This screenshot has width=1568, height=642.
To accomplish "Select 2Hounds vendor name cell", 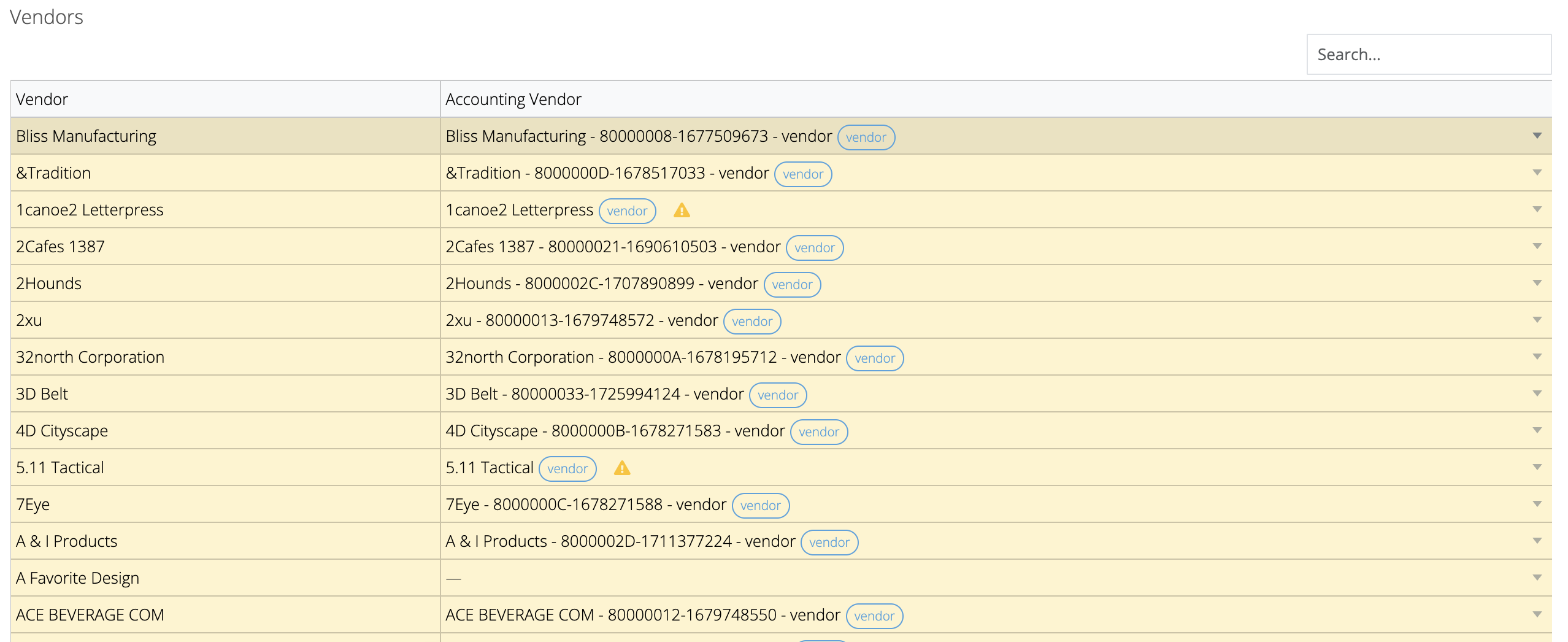I will pyautogui.click(x=225, y=283).
